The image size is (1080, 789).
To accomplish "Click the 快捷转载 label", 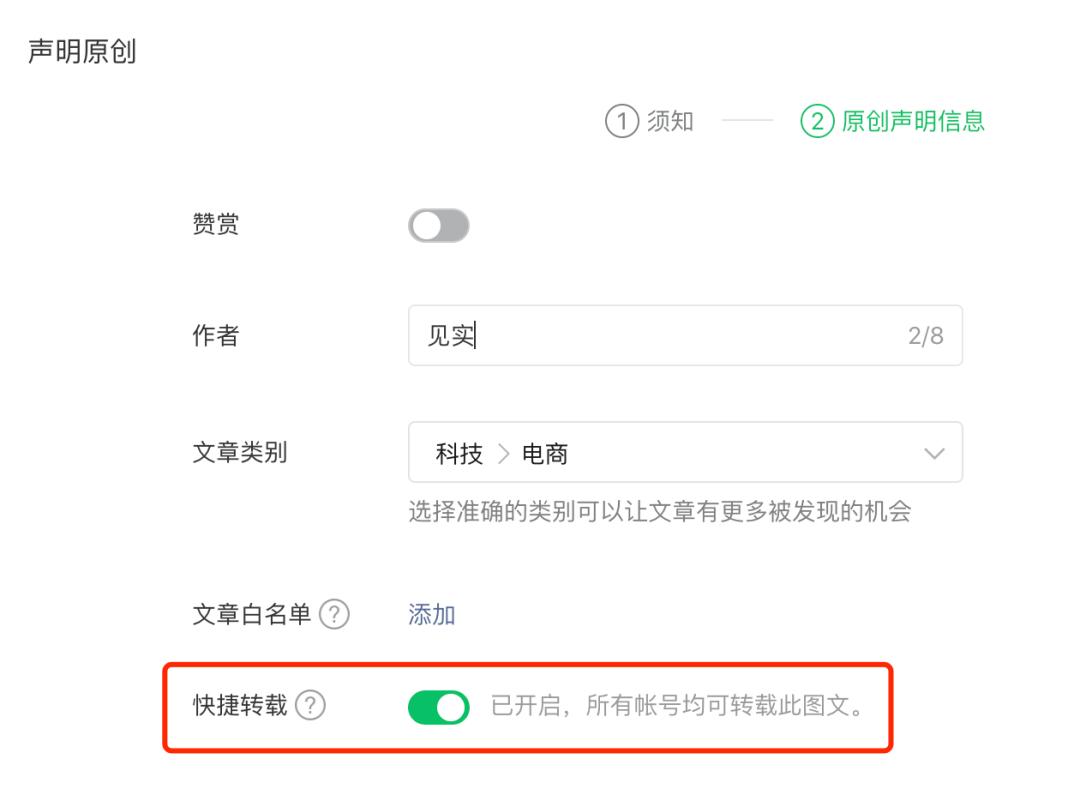I will click(240, 705).
